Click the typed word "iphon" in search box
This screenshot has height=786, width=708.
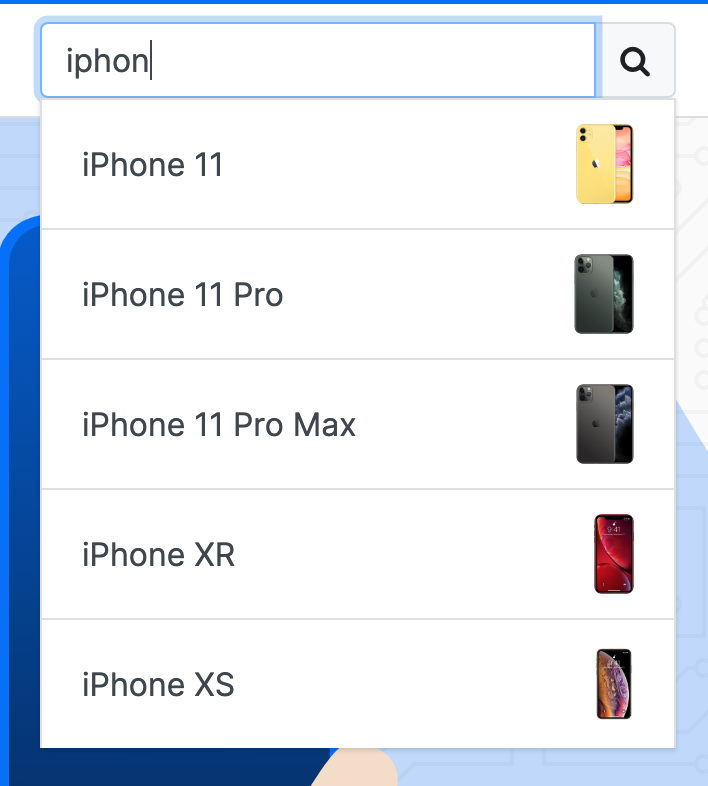click(x=107, y=62)
